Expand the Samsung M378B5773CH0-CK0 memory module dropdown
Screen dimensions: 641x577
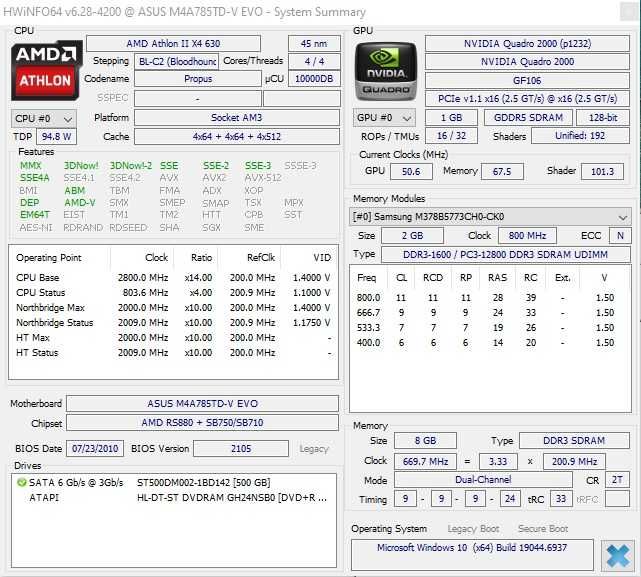pyautogui.click(x=490, y=217)
